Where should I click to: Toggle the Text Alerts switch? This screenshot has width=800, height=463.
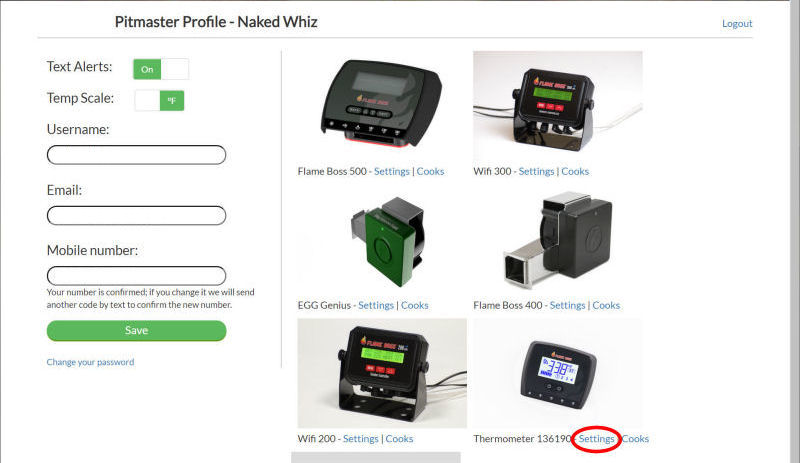[161, 69]
